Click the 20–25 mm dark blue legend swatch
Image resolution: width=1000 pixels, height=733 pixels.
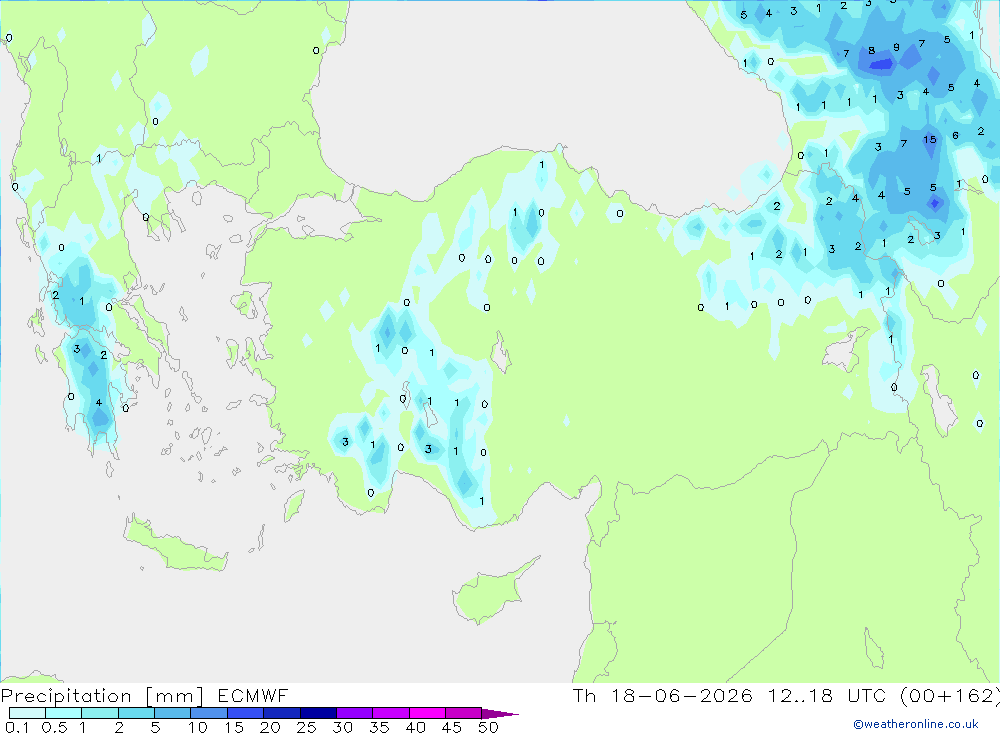point(281,713)
